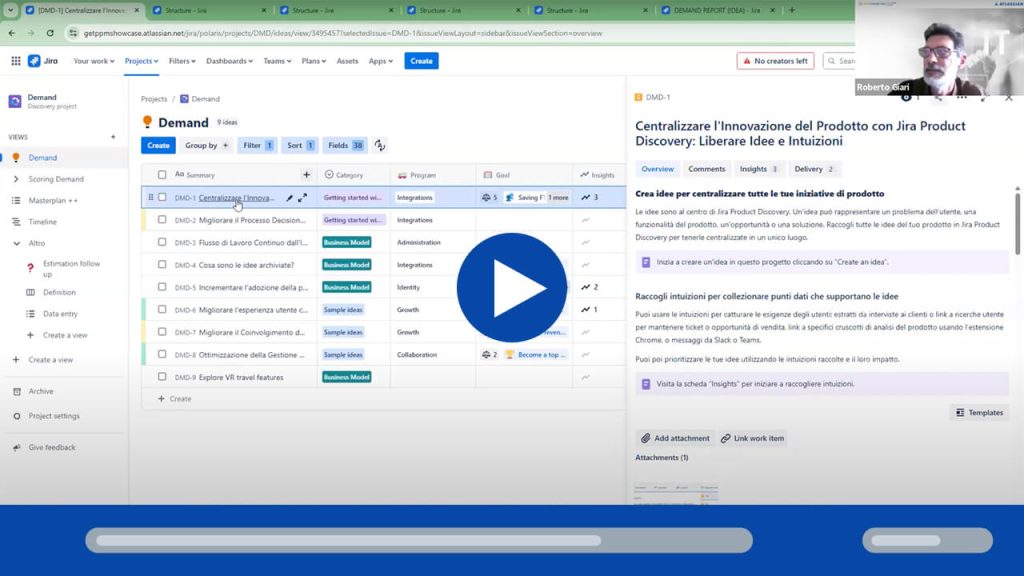Image resolution: width=1024 pixels, height=576 pixels.
Task: Check the box for DMD-9 Explore VR travel
Action: tap(162, 377)
